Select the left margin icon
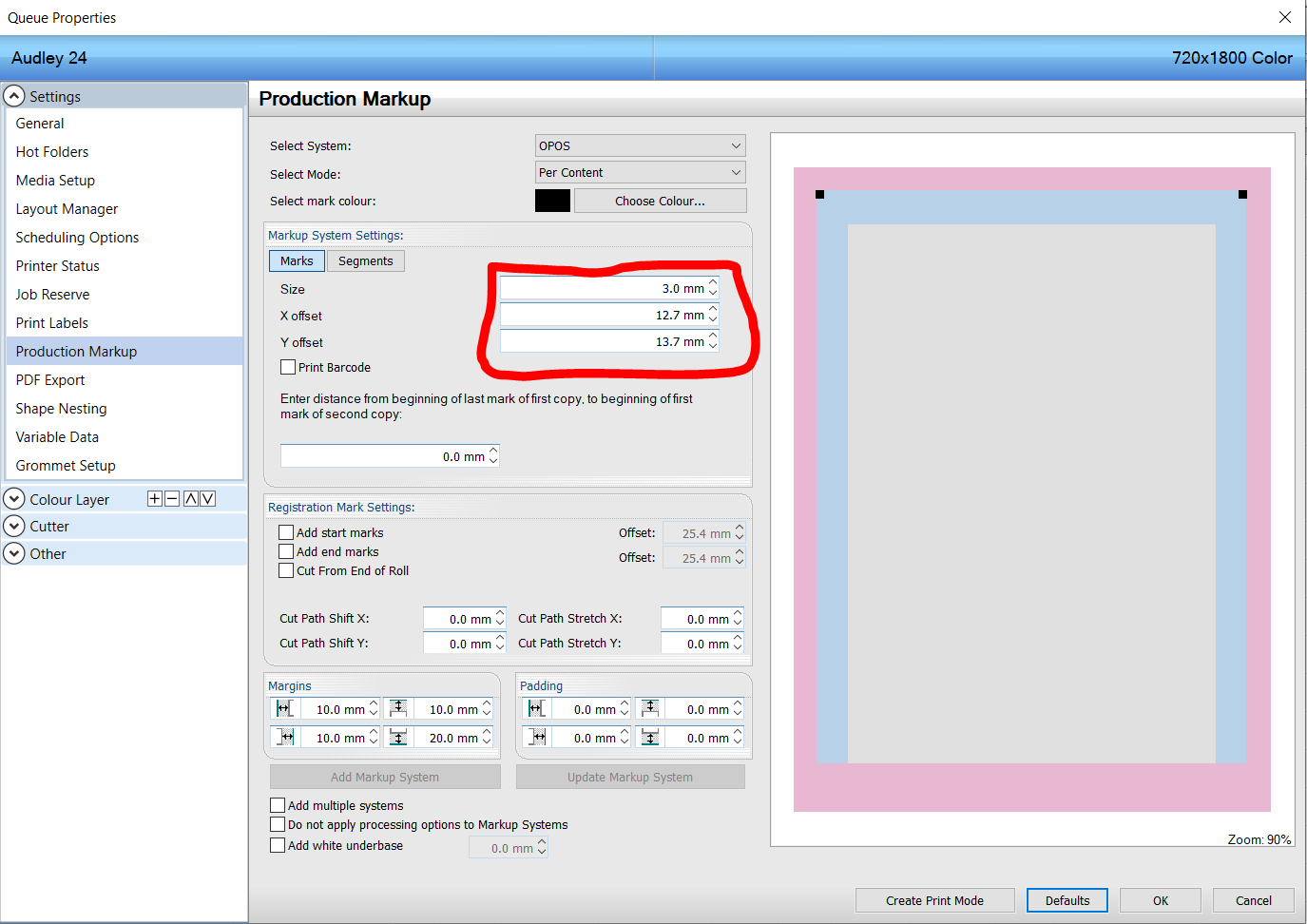1307x924 pixels. pyautogui.click(x=283, y=708)
